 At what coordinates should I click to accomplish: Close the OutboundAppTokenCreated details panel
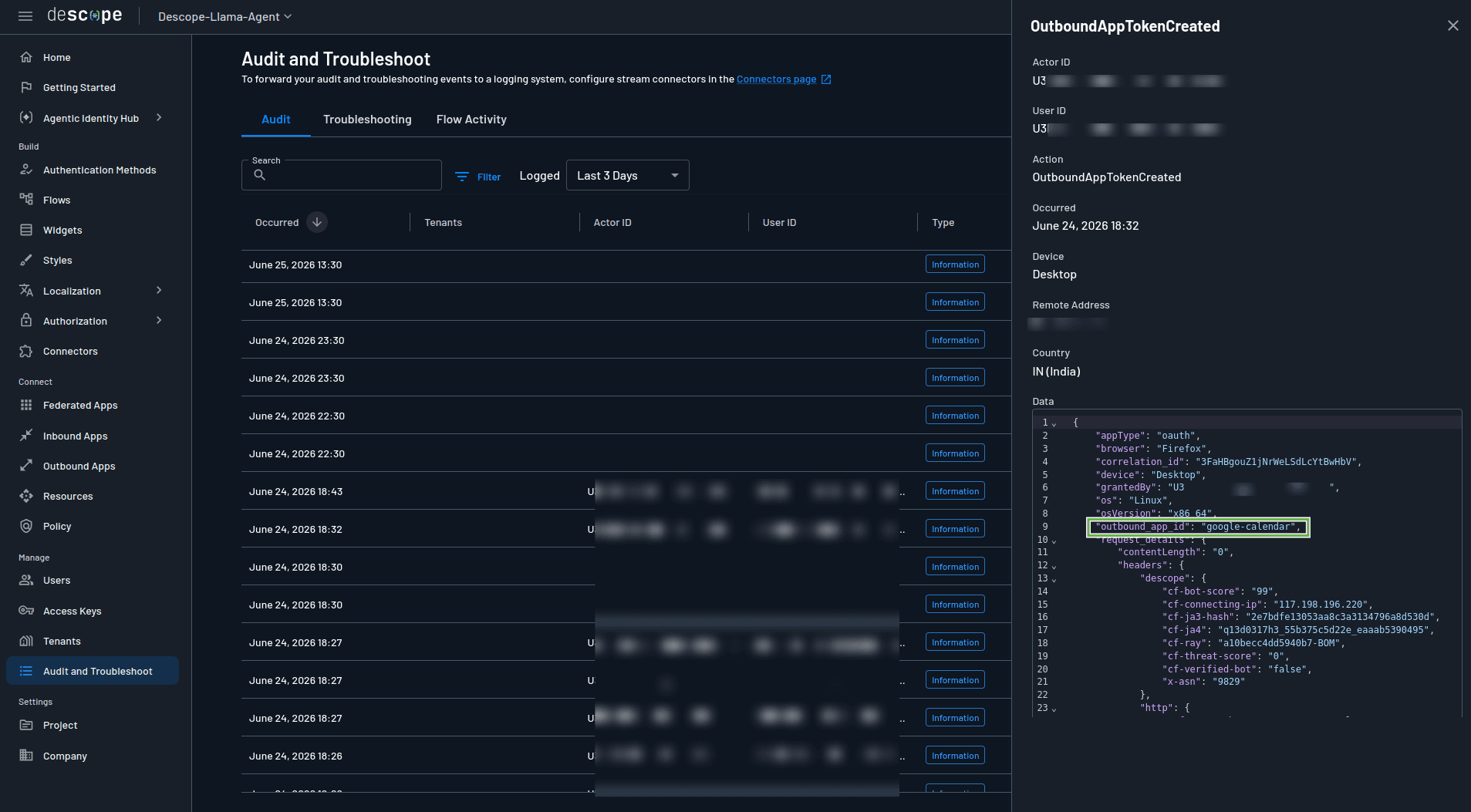(x=1452, y=25)
